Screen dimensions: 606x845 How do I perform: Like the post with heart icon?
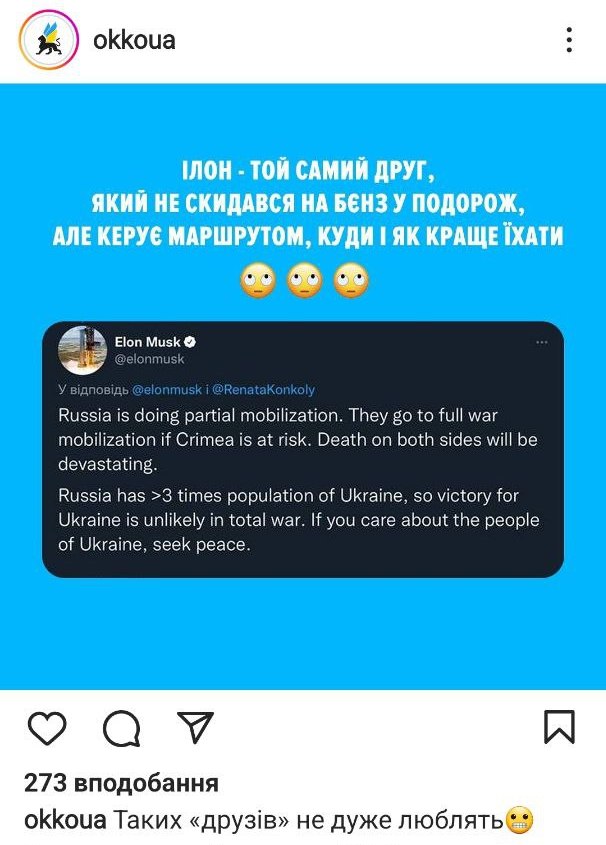click(x=47, y=728)
